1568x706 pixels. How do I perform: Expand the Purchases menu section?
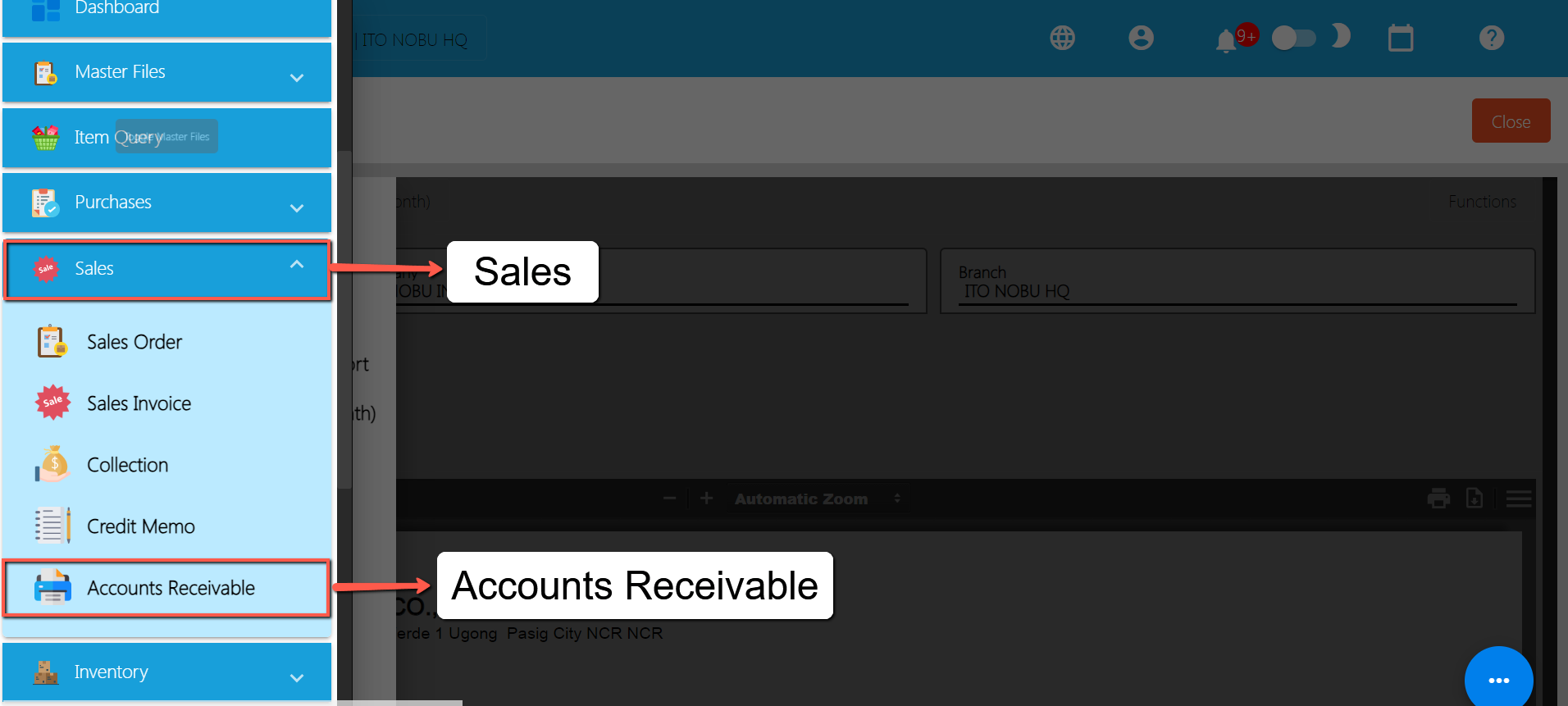point(167,203)
